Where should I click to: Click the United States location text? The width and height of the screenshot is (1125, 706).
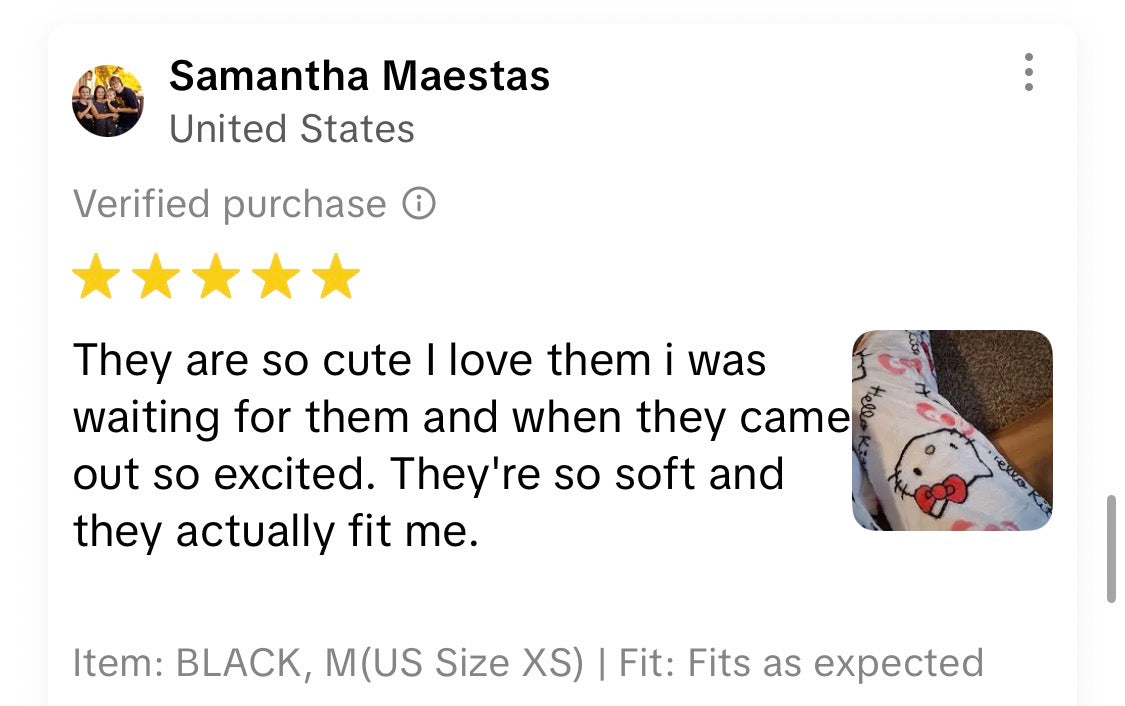point(291,129)
